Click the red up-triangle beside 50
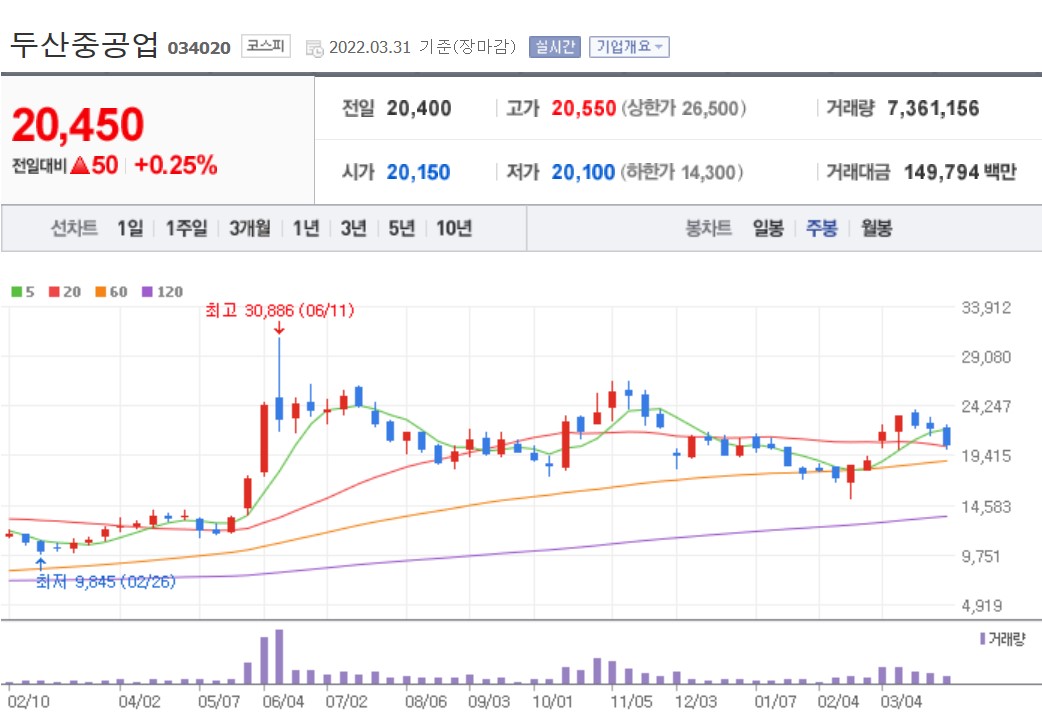1042x720 pixels. [80, 166]
